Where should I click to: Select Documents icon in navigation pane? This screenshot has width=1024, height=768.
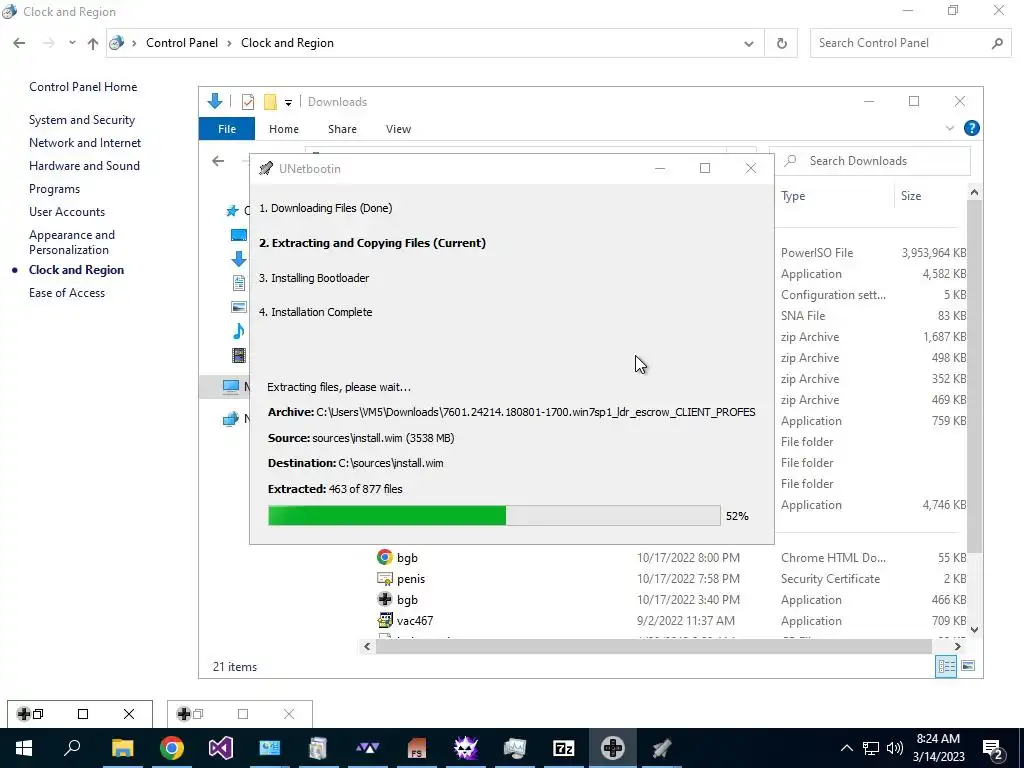[239, 283]
